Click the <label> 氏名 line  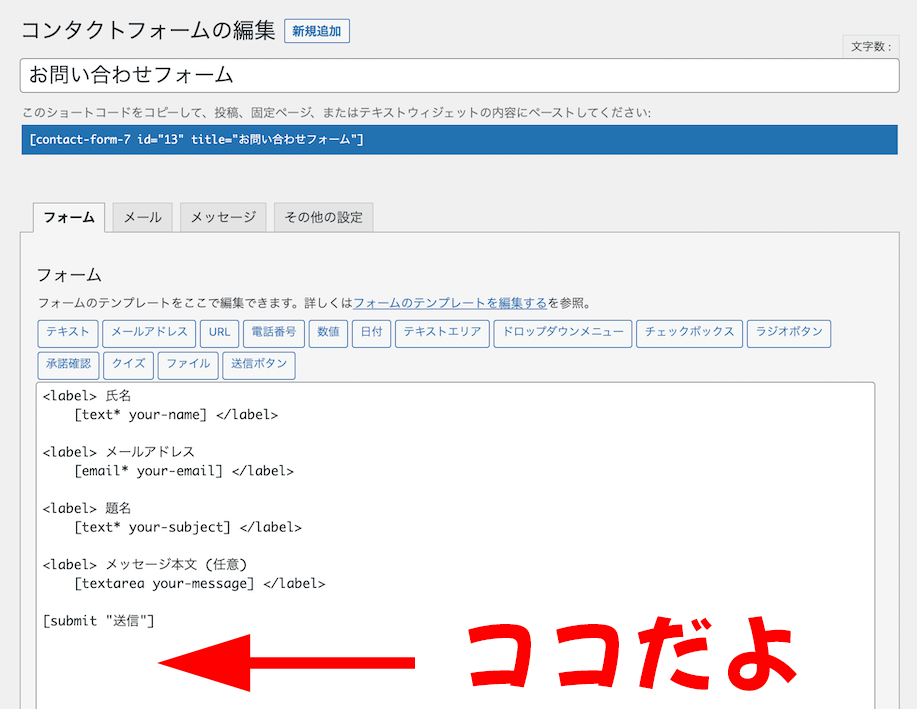(x=87, y=396)
